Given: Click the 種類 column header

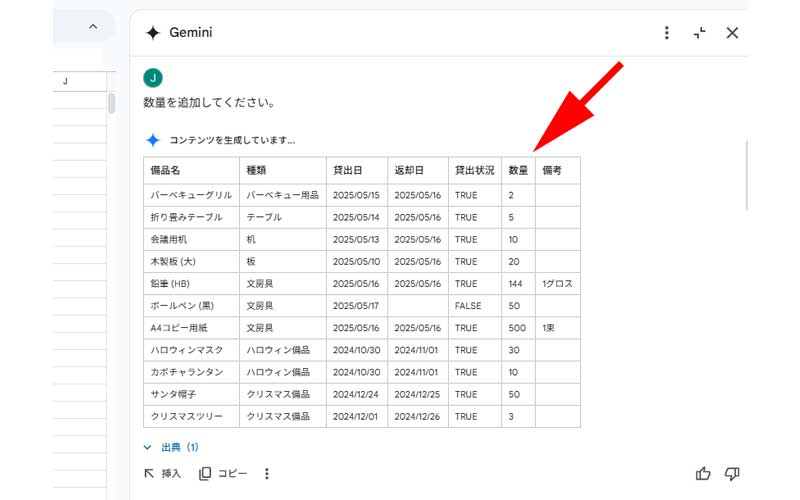Looking at the screenshot, I should (x=283, y=170).
